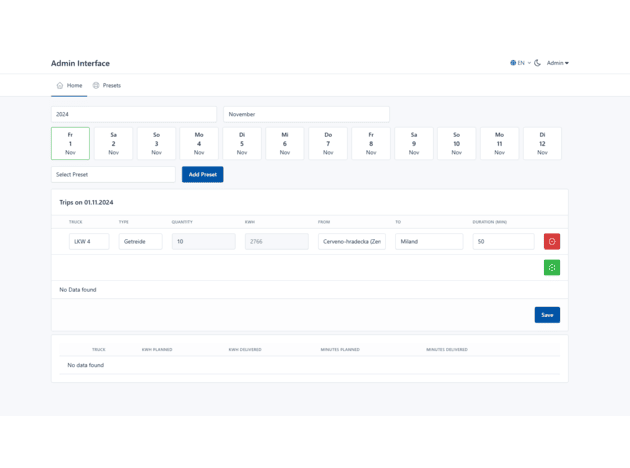630x468 pixels.
Task: Open the November month selector
Action: pyautogui.click(x=306, y=114)
